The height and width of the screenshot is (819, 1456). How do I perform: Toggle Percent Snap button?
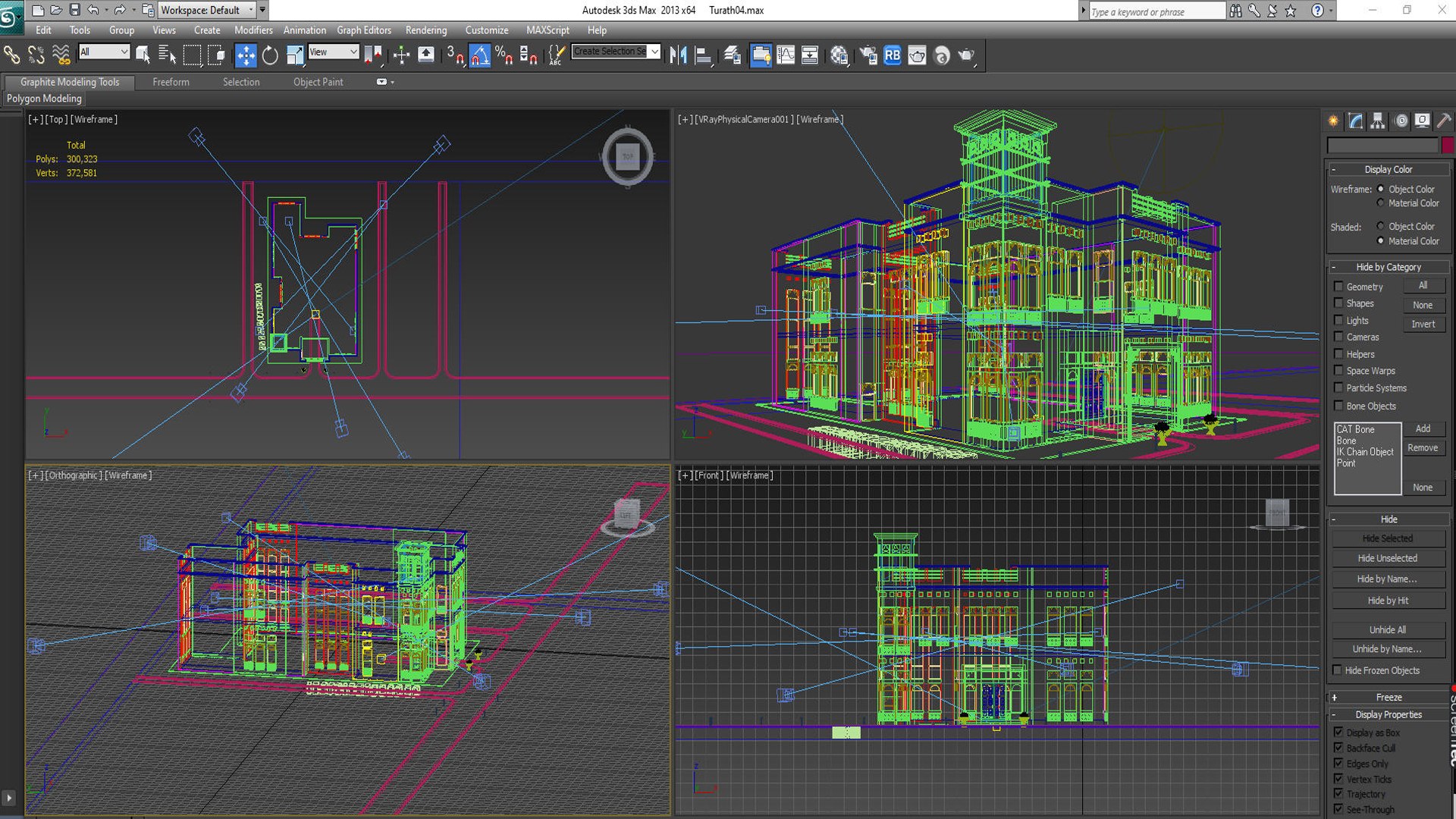(x=504, y=55)
